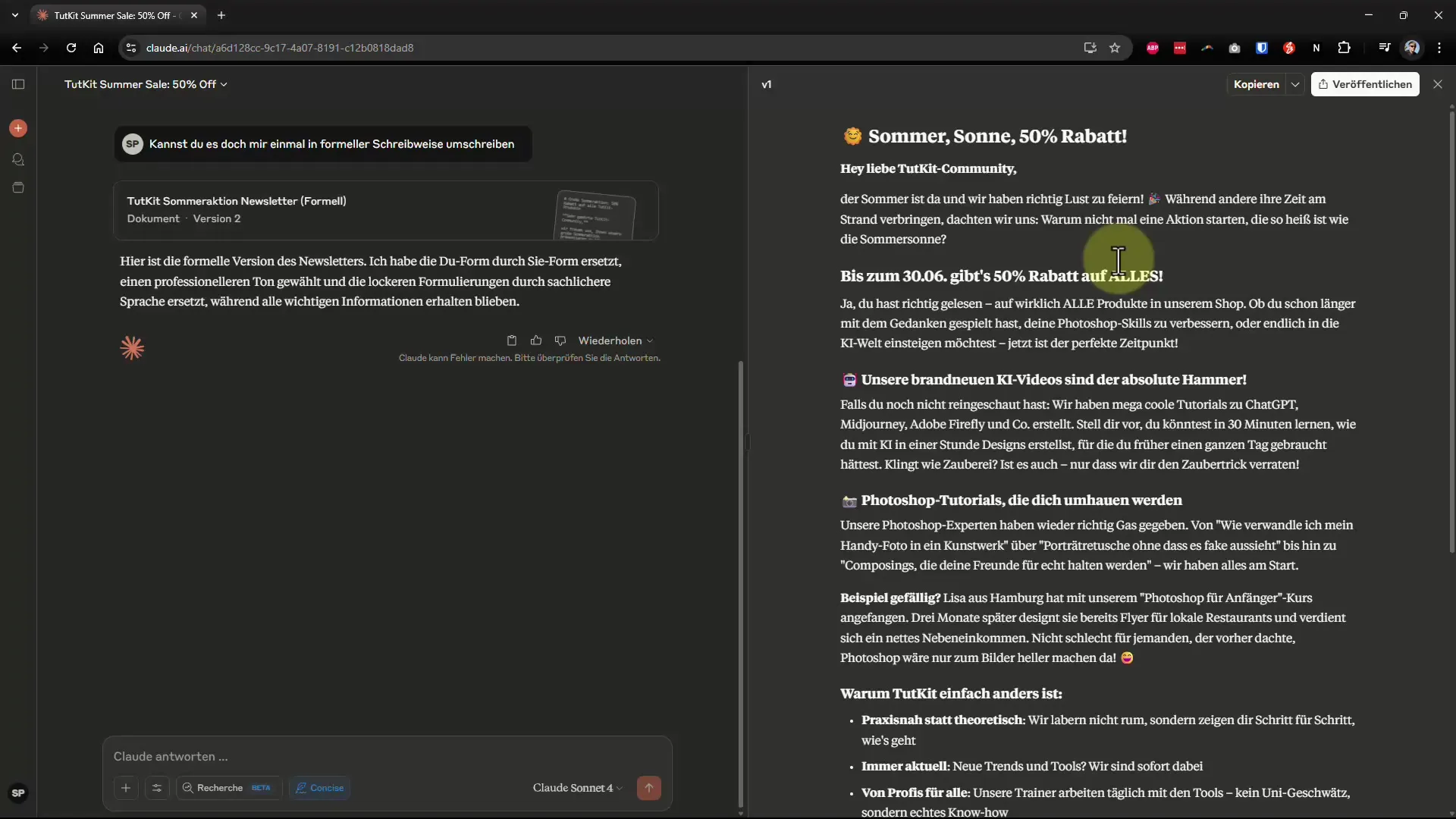1456x819 pixels.
Task: View site information icon in address bar
Action: [x=131, y=48]
